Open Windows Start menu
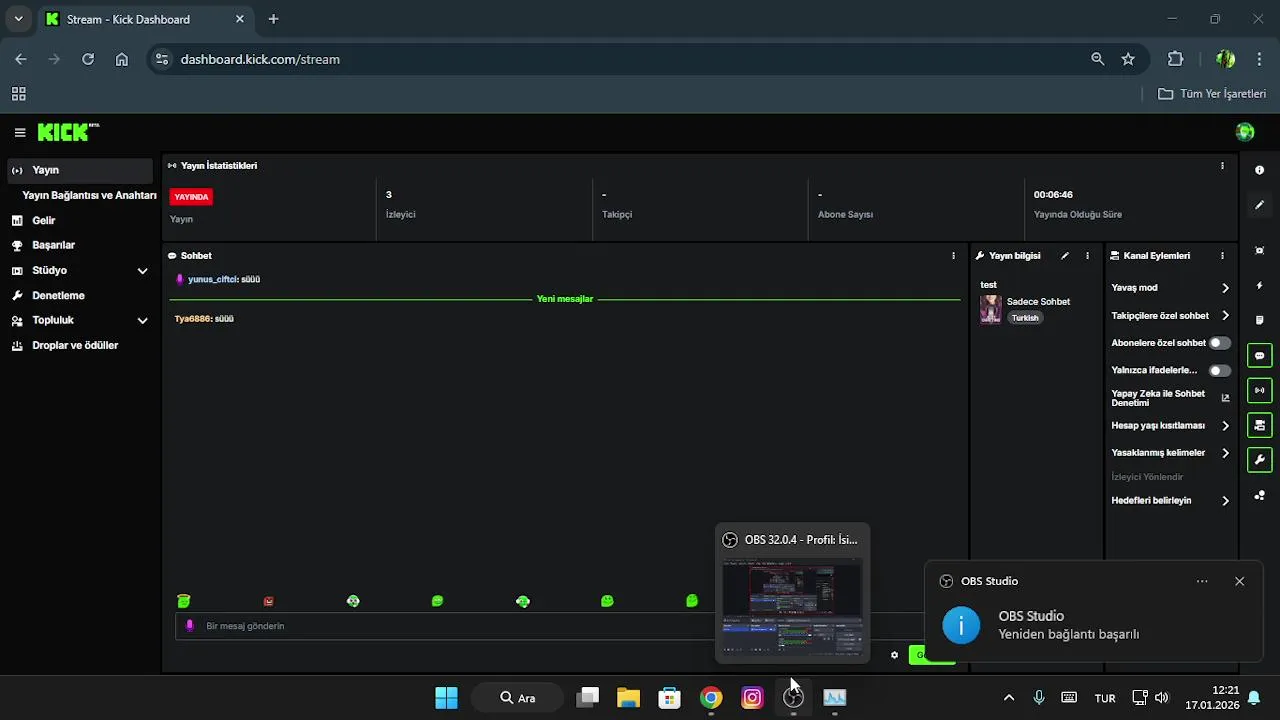 tap(446, 698)
